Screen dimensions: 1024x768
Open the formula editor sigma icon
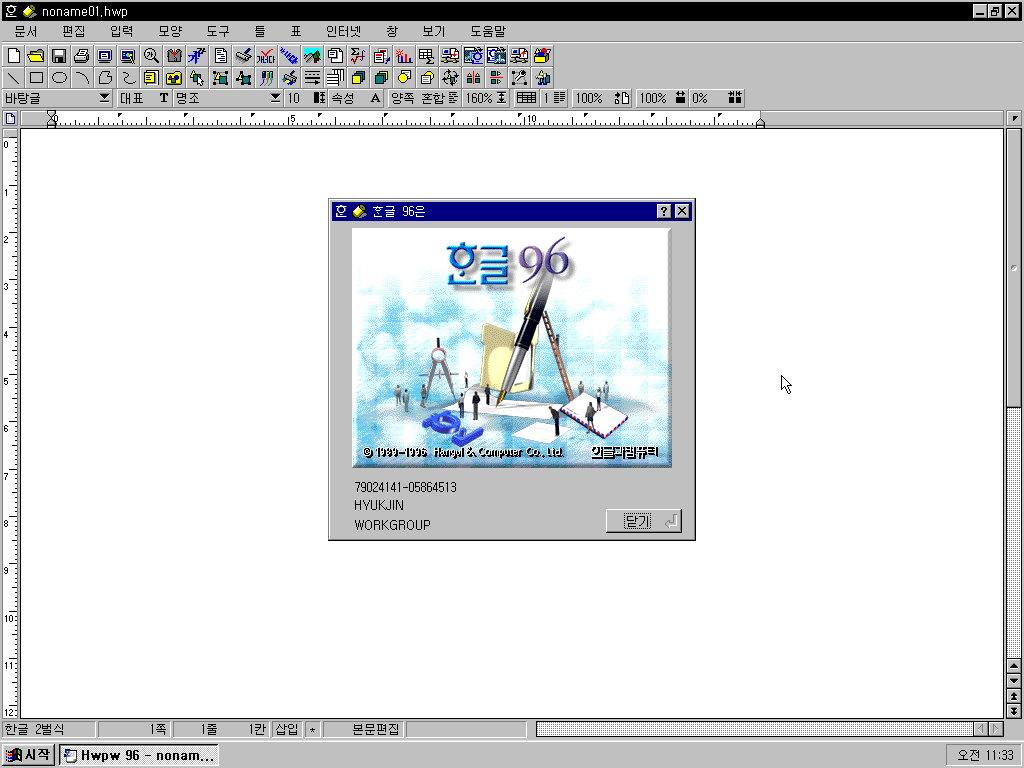pos(358,56)
